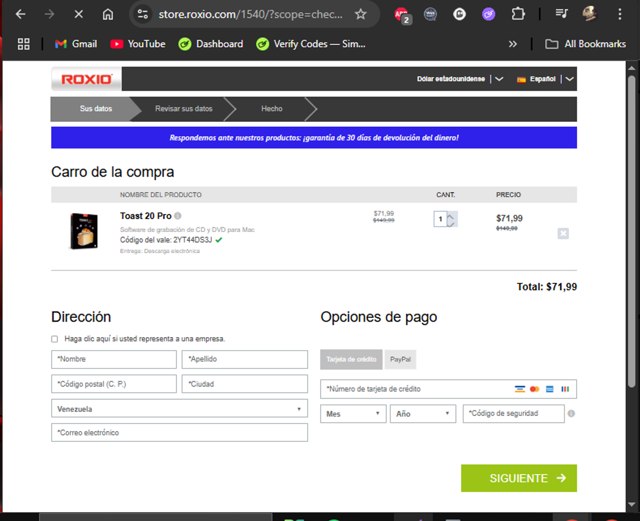Viewport: 640px width, 521px height.
Task: Click the green SIGUIENTE button
Action: click(519, 478)
